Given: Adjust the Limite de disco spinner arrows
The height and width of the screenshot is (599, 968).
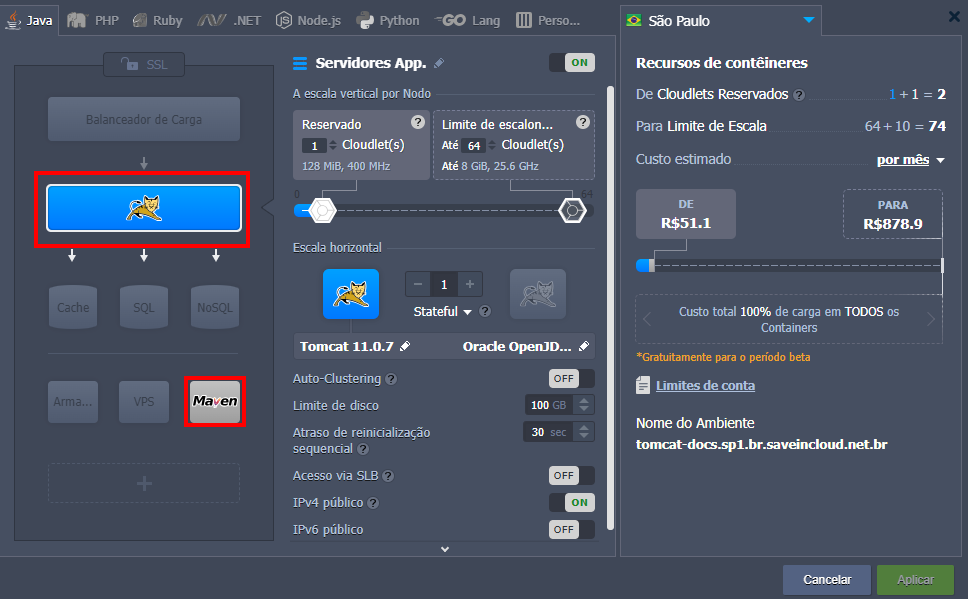Looking at the screenshot, I should pyautogui.click(x=583, y=405).
